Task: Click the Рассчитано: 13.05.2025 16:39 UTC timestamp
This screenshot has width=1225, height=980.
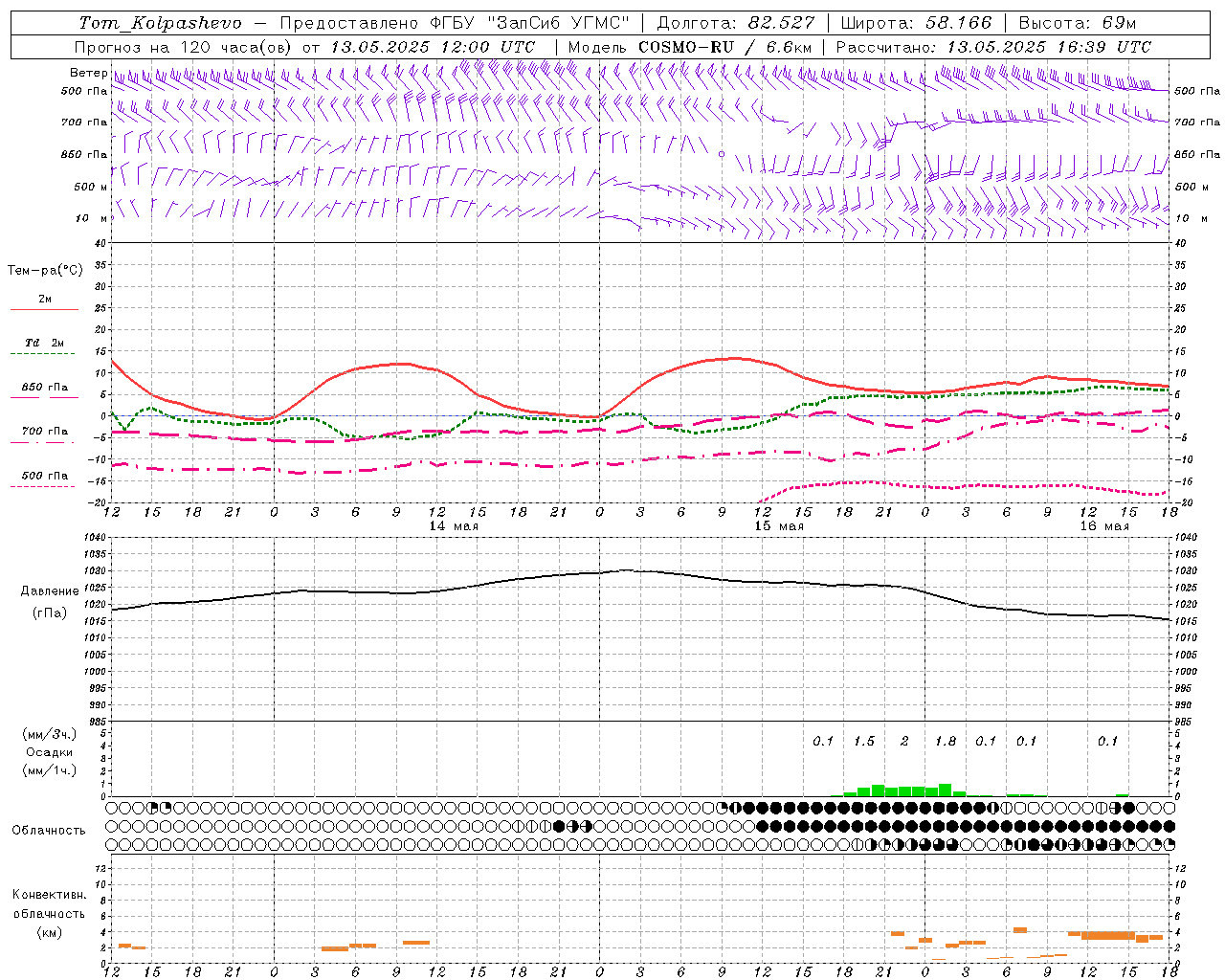Action: [993, 47]
